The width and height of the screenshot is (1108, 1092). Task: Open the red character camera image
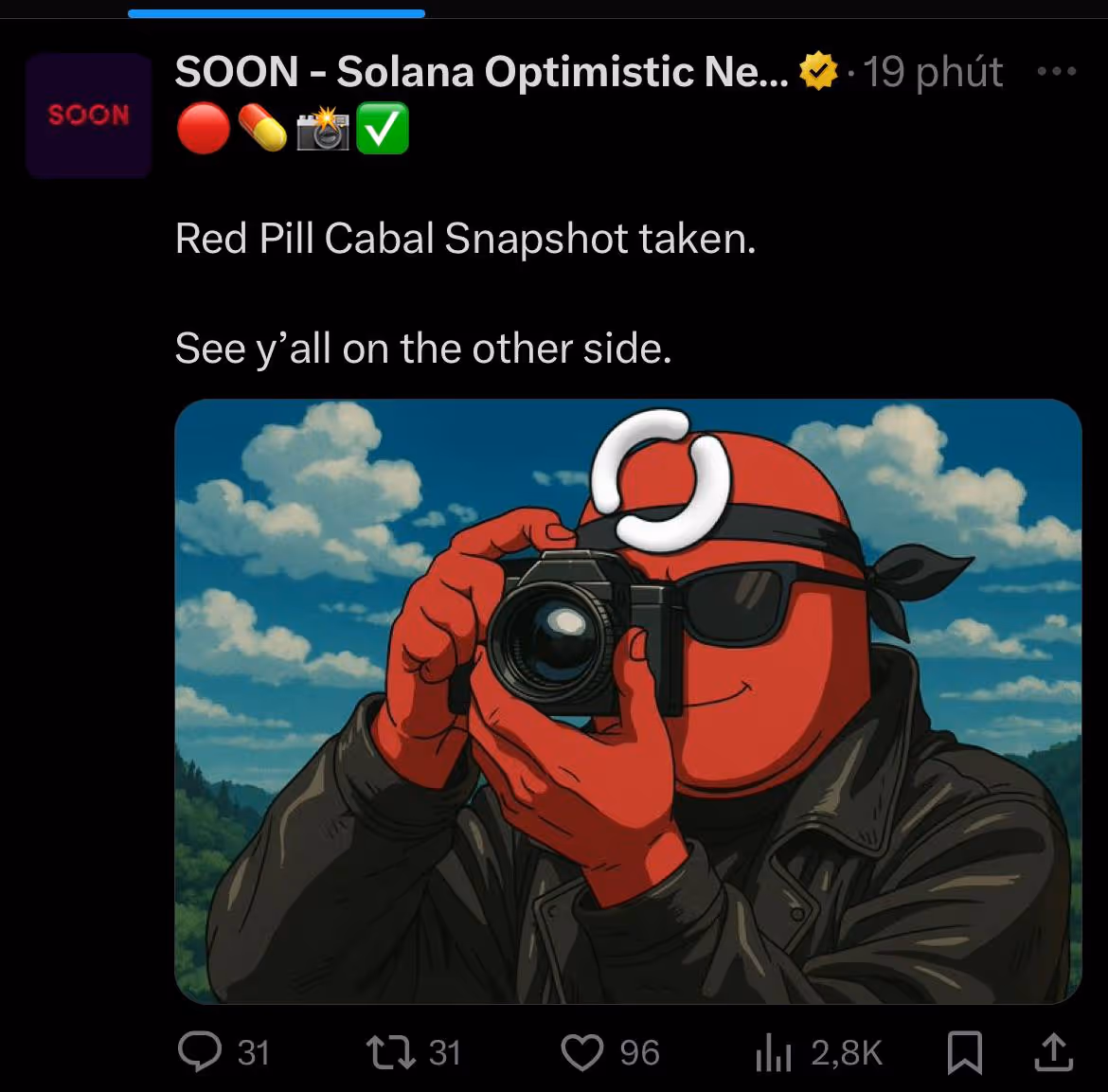628,701
